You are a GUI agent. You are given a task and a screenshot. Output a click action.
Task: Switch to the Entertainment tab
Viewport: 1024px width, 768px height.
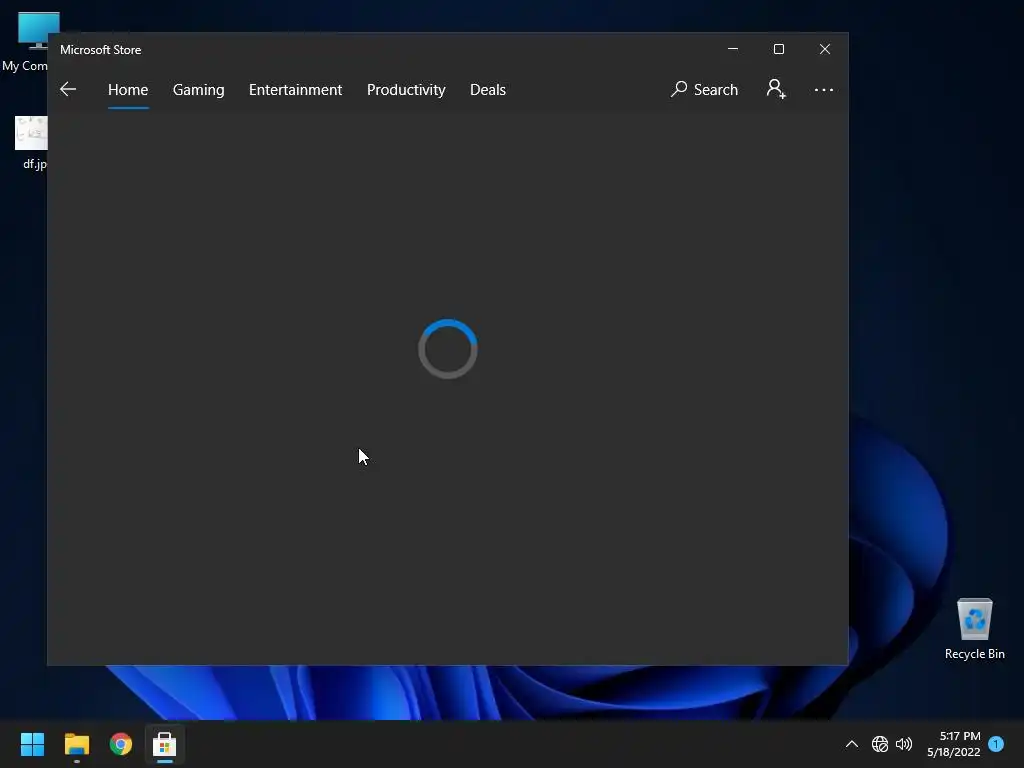coord(295,89)
